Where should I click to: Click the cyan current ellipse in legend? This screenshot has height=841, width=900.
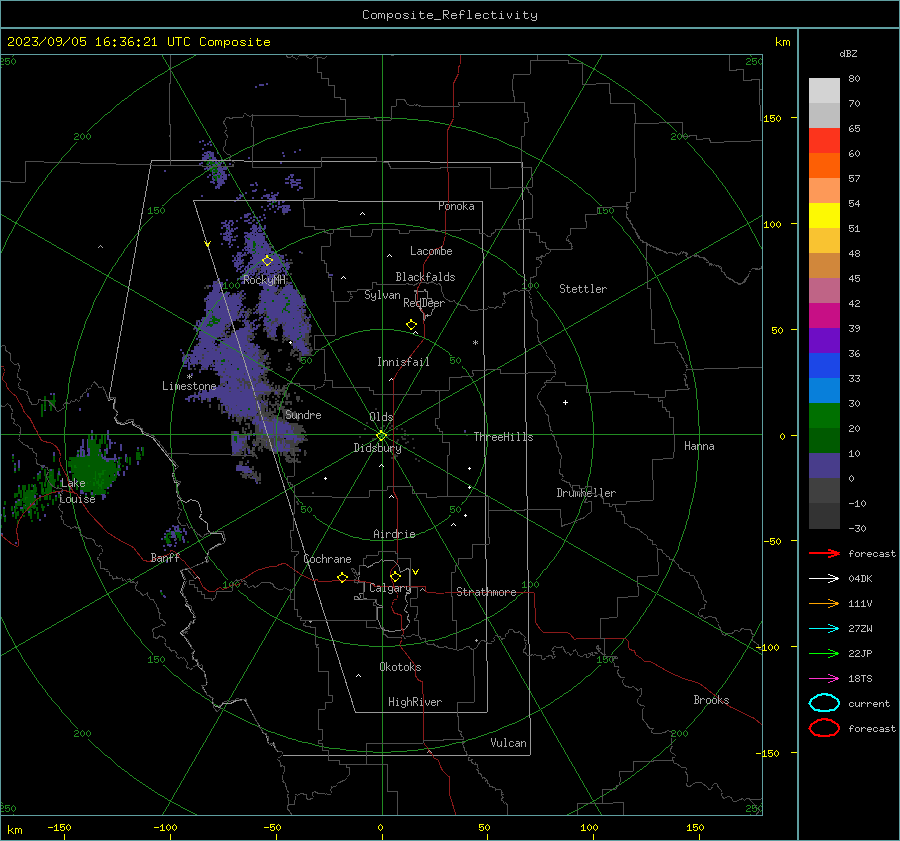coord(824,703)
